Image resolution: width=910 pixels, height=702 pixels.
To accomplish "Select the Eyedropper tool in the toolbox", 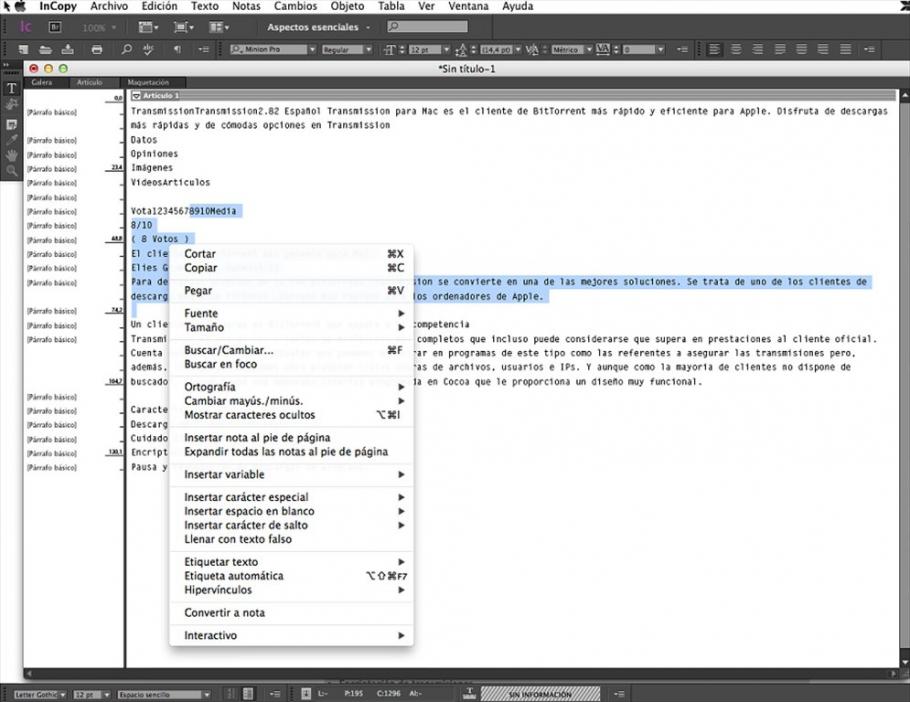I will [x=12, y=139].
